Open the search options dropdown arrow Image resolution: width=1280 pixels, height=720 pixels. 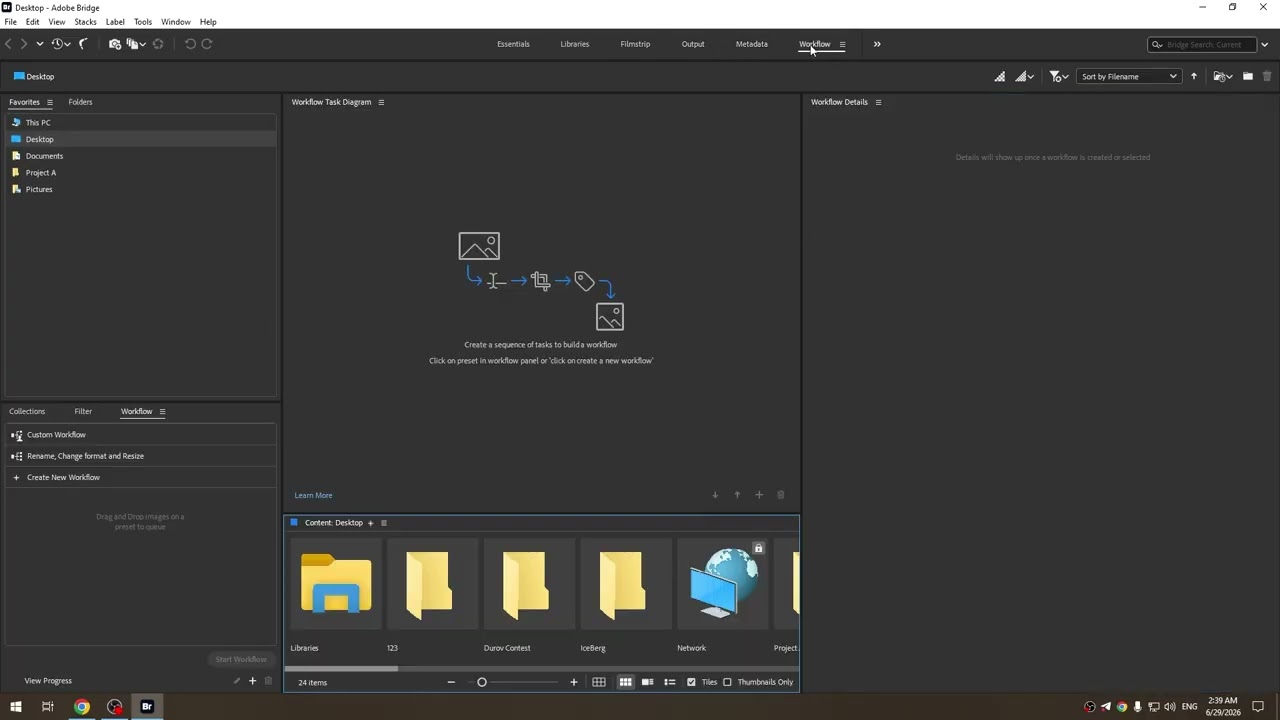coord(1264,44)
